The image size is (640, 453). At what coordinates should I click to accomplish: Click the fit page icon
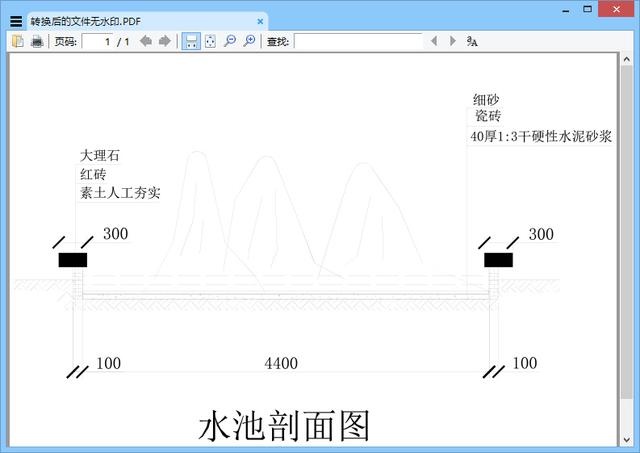tap(210, 41)
